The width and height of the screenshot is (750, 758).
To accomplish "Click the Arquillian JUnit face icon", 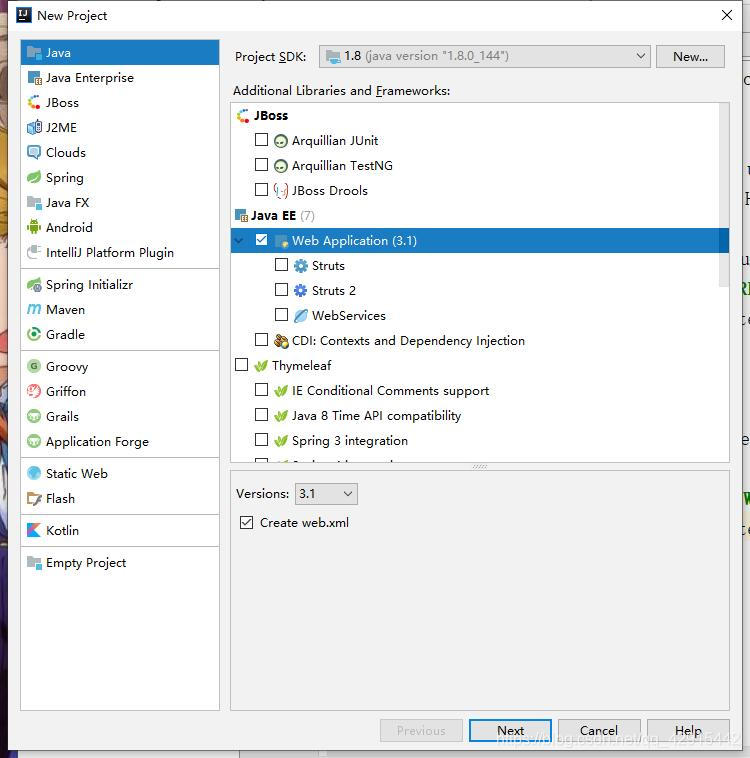I will pyautogui.click(x=280, y=141).
